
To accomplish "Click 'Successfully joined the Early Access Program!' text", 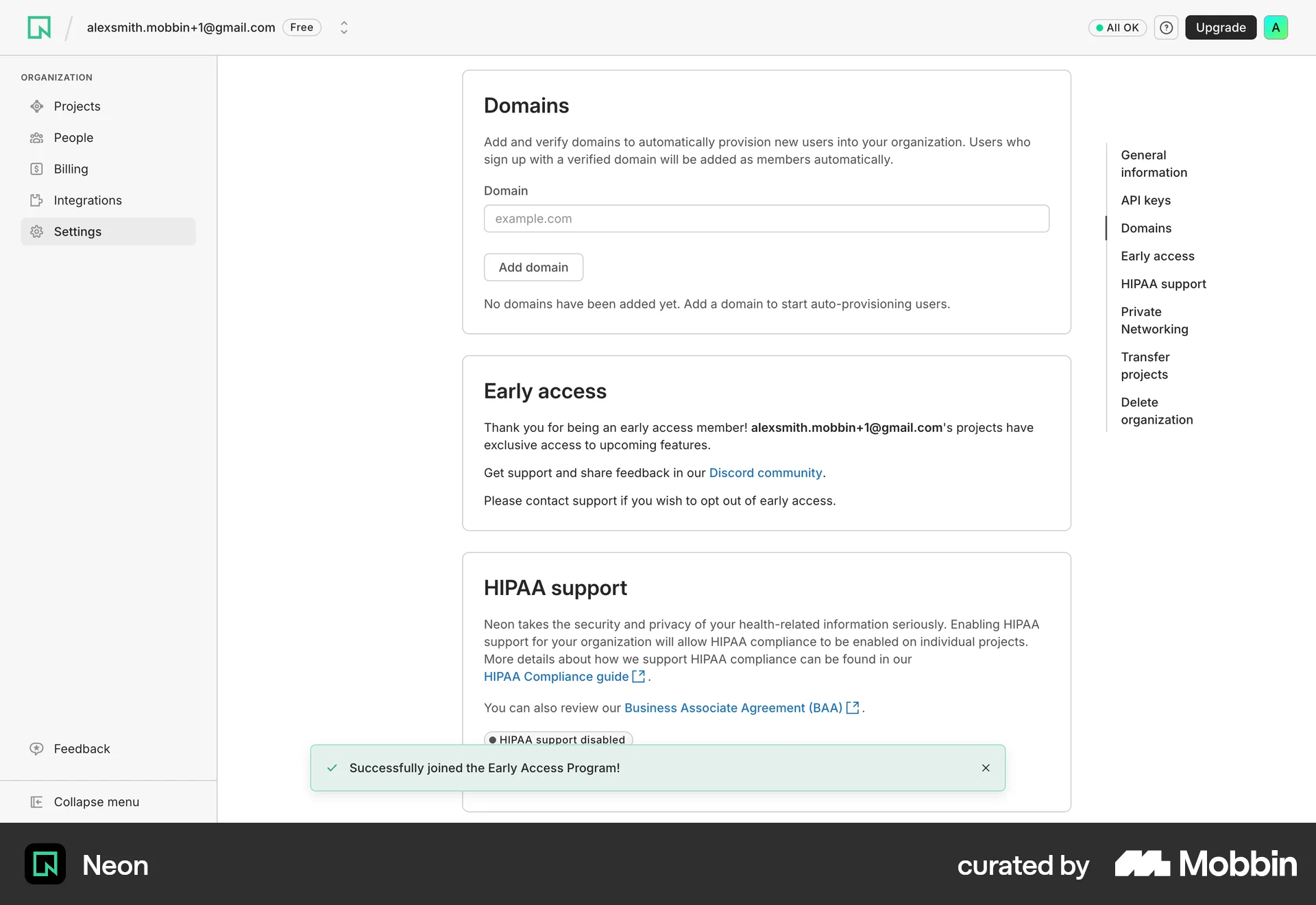I will coord(485,768).
